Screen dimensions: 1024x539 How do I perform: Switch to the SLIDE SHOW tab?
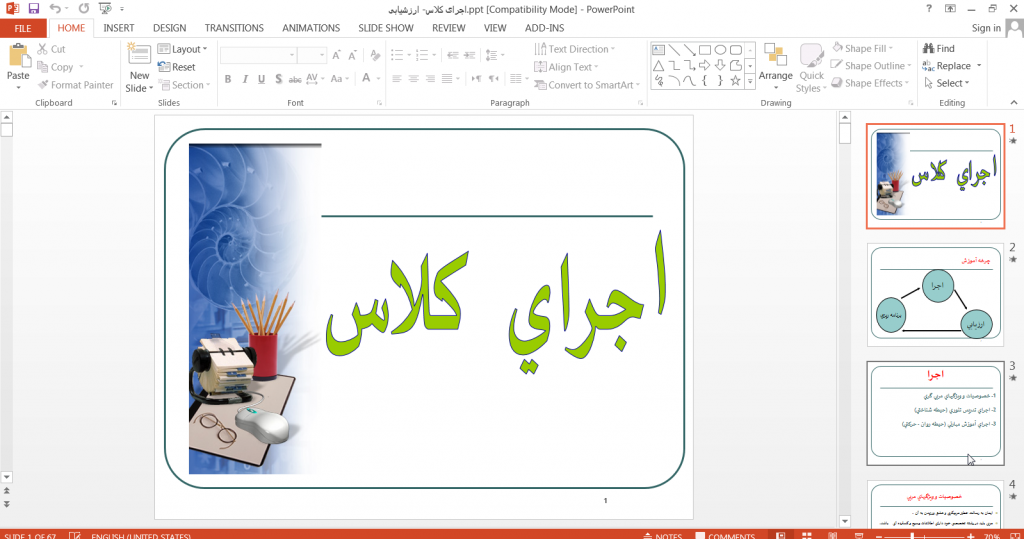pyautogui.click(x=386, y=28)
